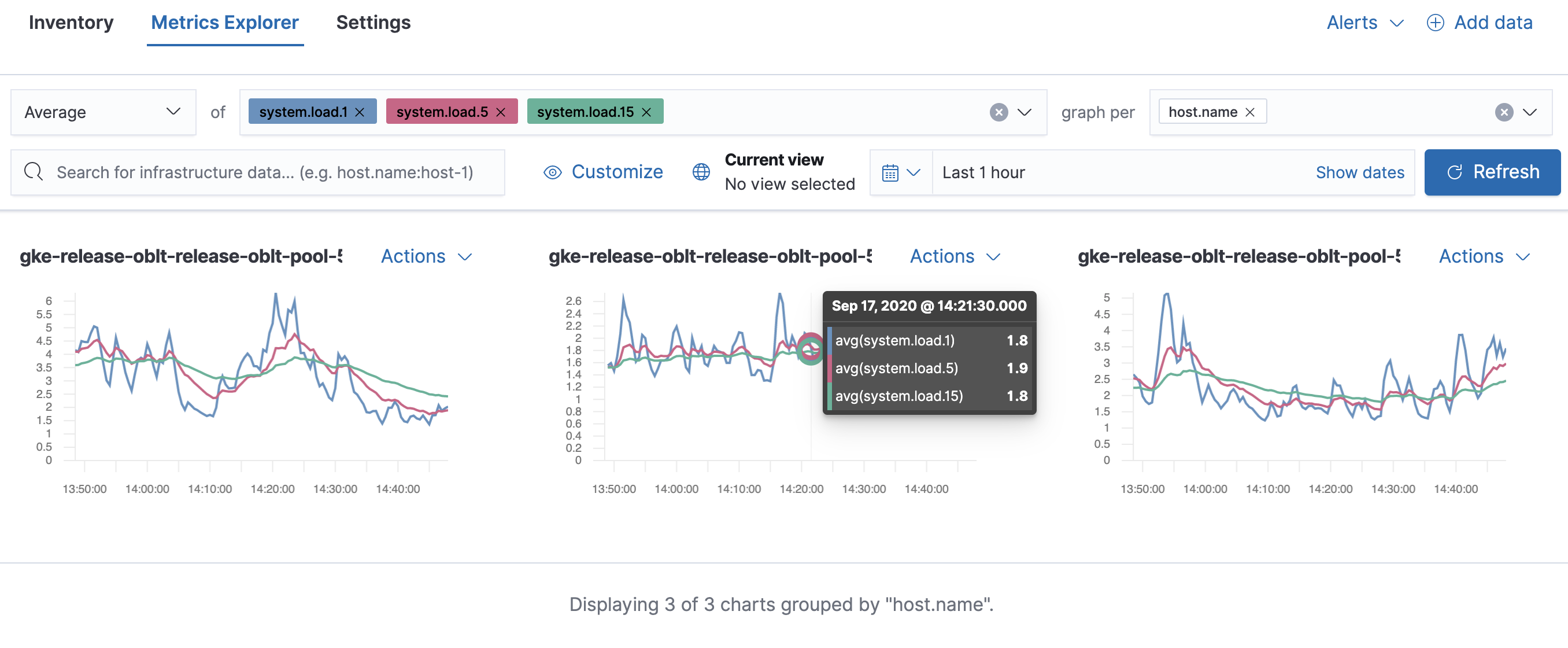The image size is (1568, 648).
Task: Click the Refresh reload icon
Action: coord(1455,172)
